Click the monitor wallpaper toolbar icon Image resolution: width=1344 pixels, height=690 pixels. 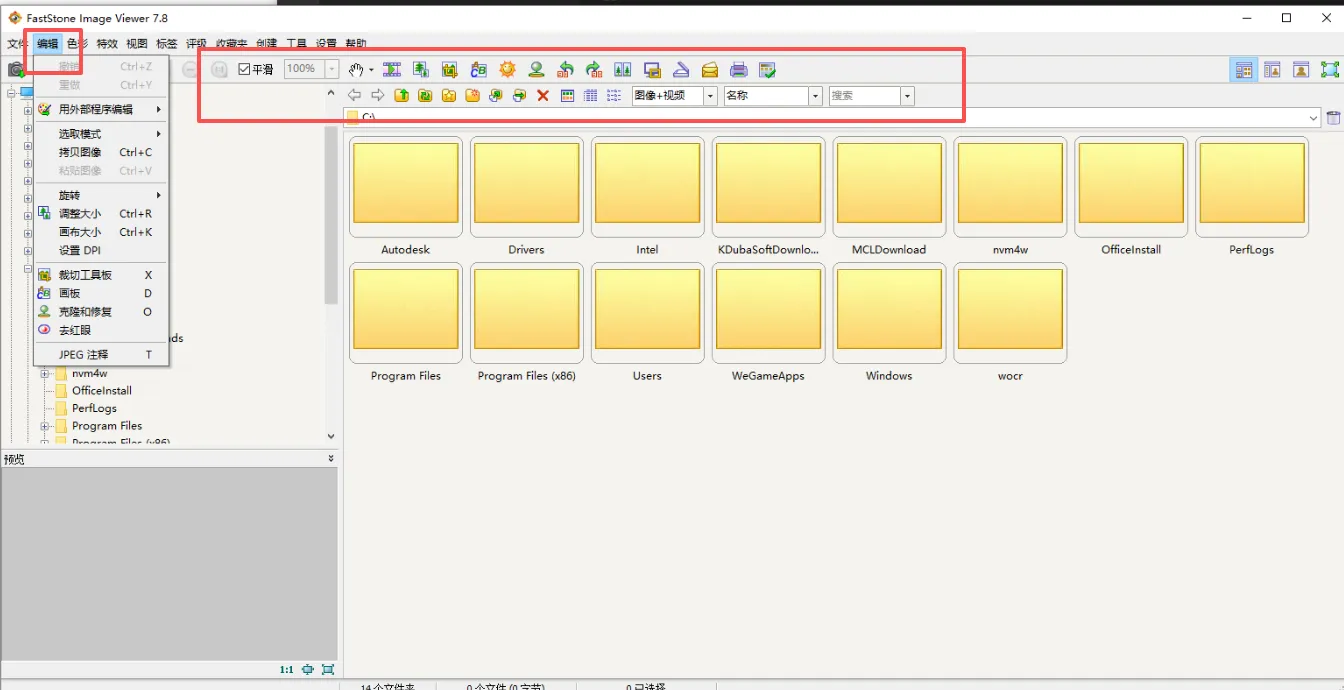tap(652, 69)
